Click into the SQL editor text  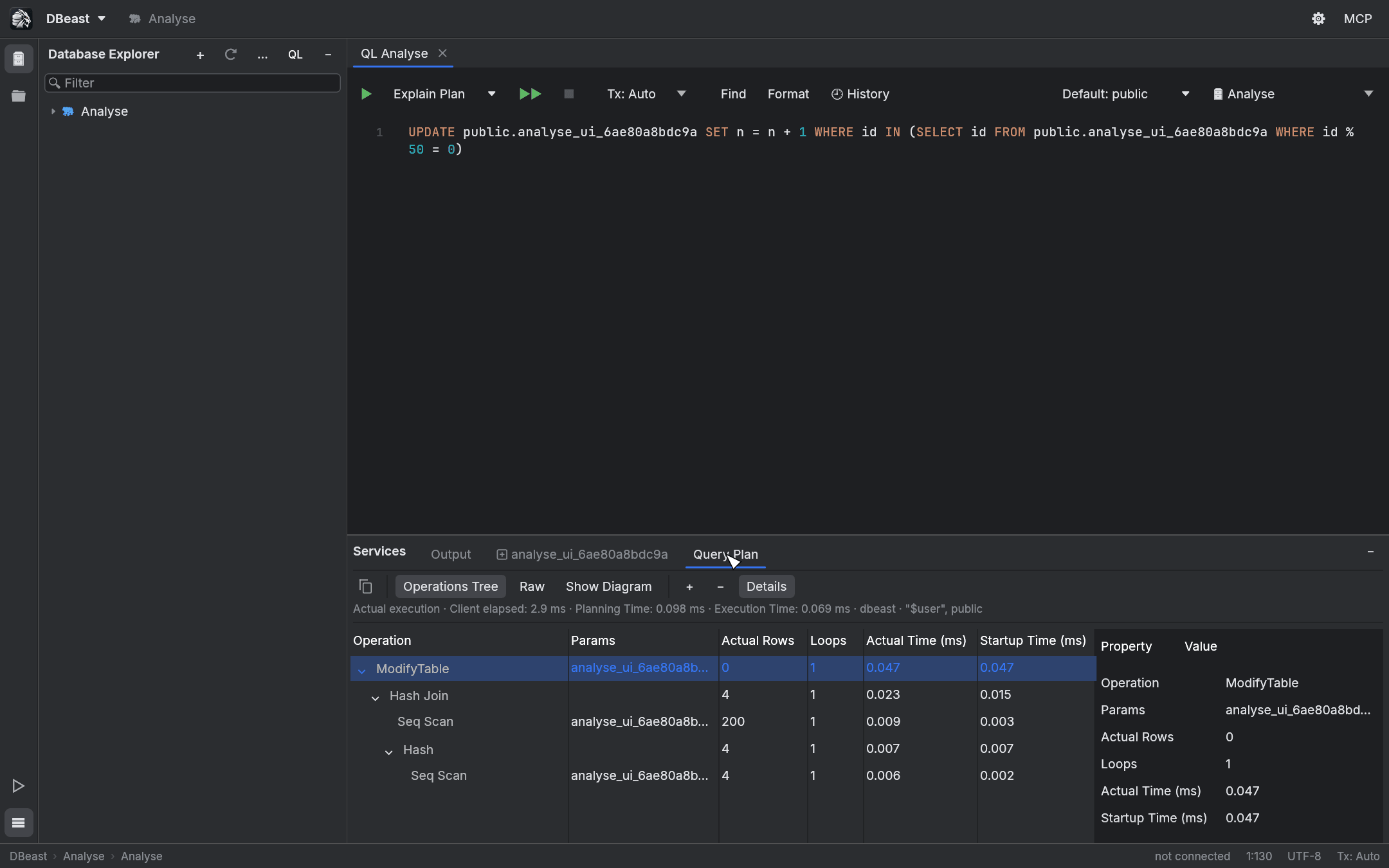[881, 140]
